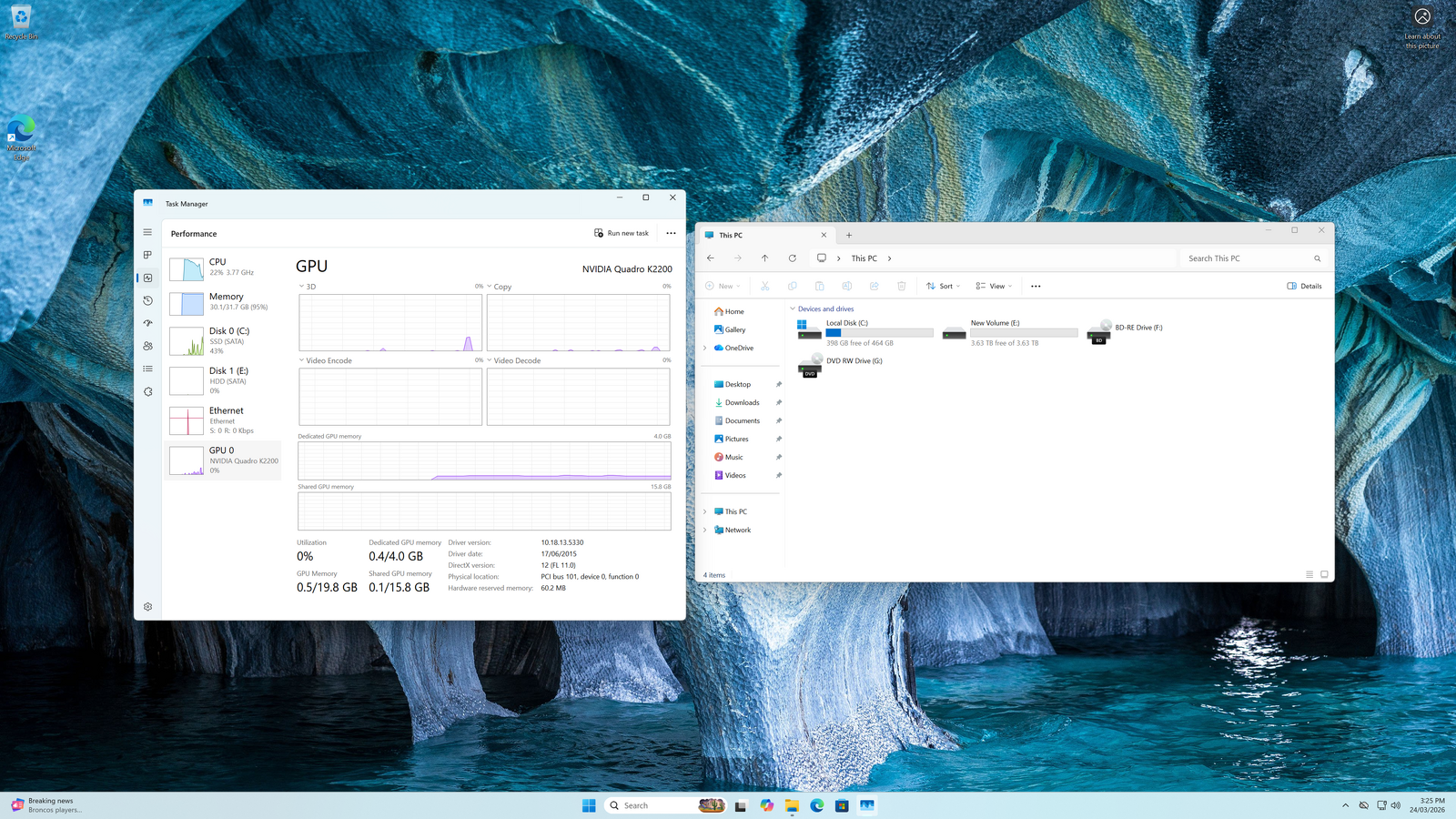This screenshot has height=819, width=1456.
Task: Click the Search This PC field
Action: click(x=1247, y=258)
